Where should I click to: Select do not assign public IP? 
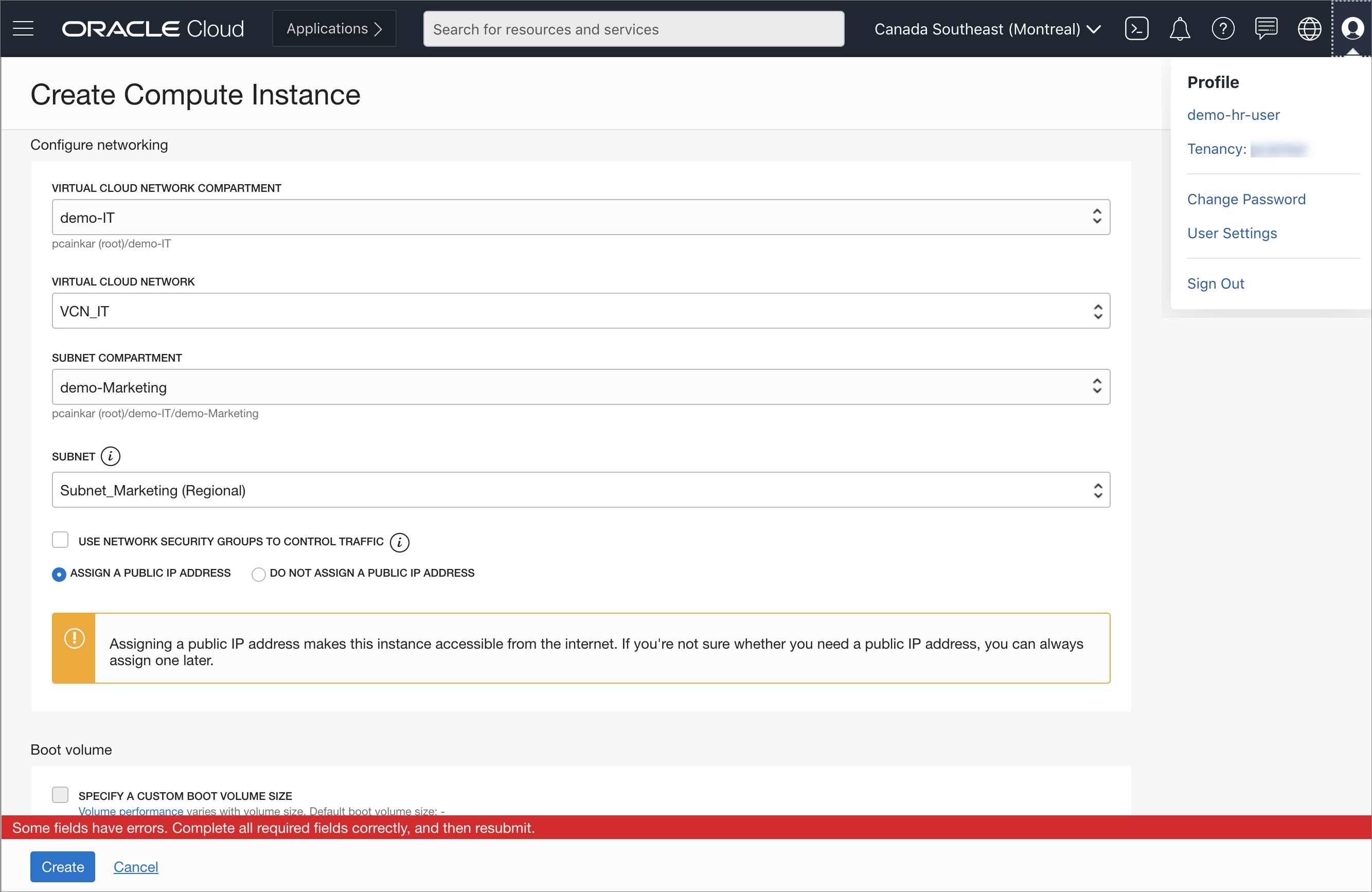coord(259,574)
